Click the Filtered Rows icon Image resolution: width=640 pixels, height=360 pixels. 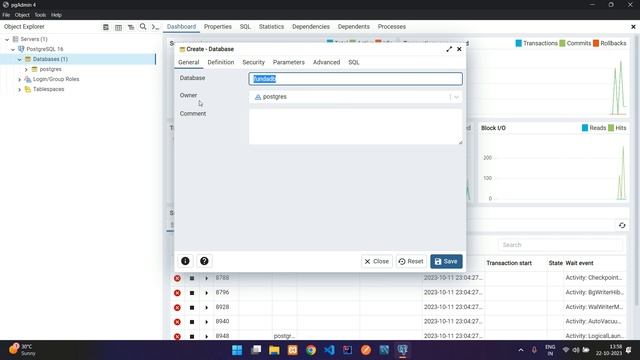click(x=131, y=27)
